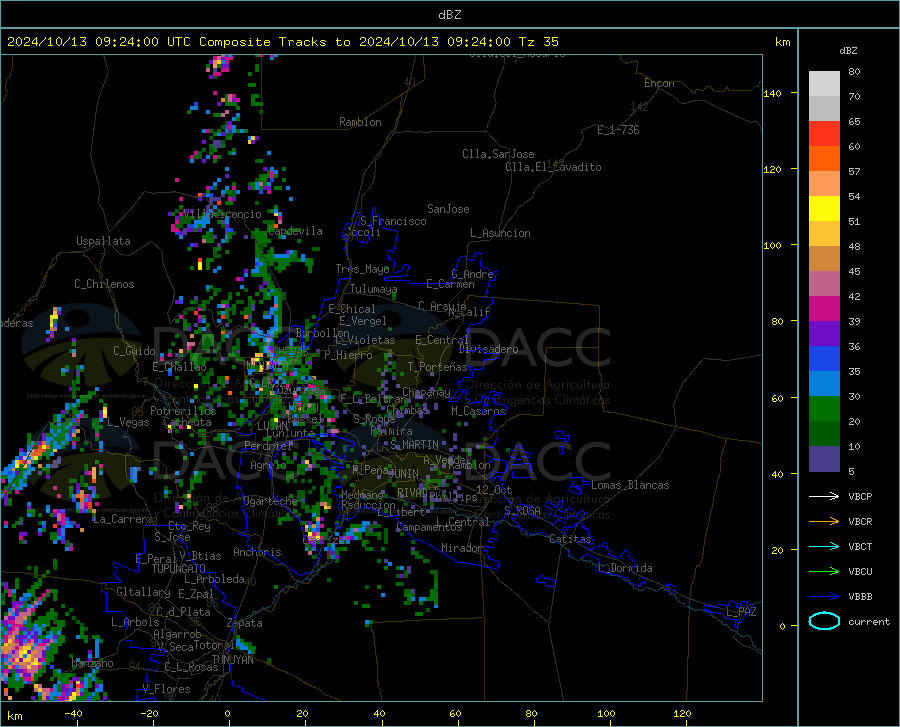
Task: Click the cyan VBCT arrow legend icon
Action: pos(824,546)
